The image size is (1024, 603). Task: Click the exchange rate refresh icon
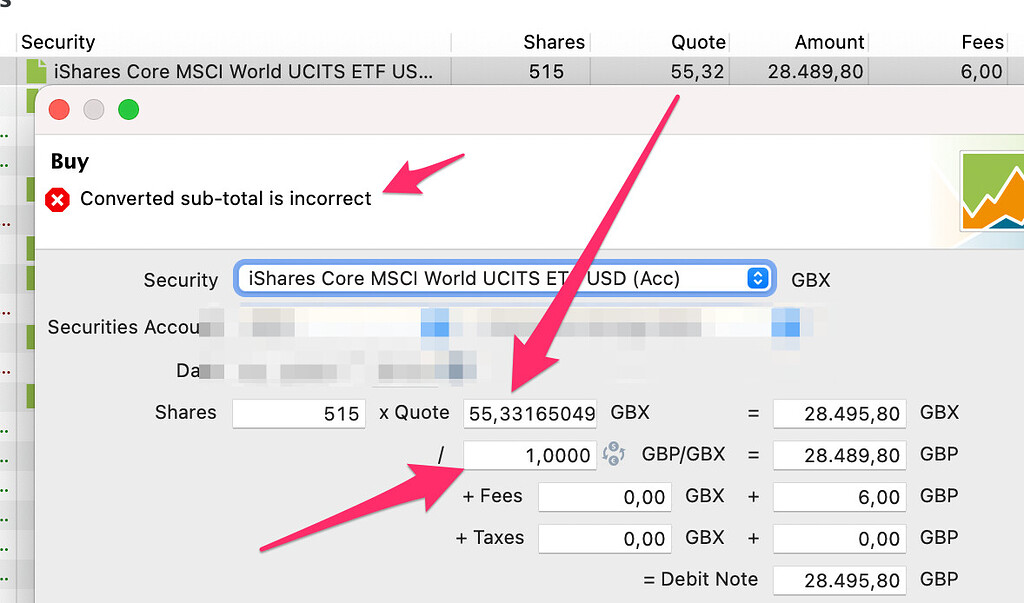613,455
